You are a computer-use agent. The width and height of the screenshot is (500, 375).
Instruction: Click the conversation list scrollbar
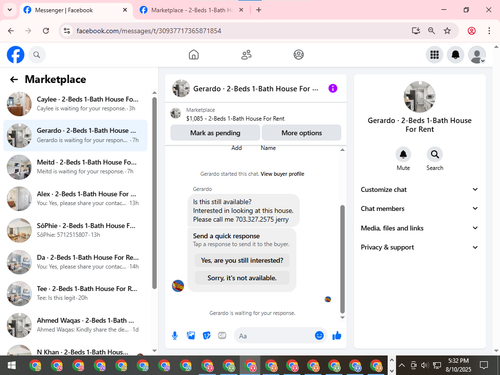pyautogui.click(x=154, y=193)
